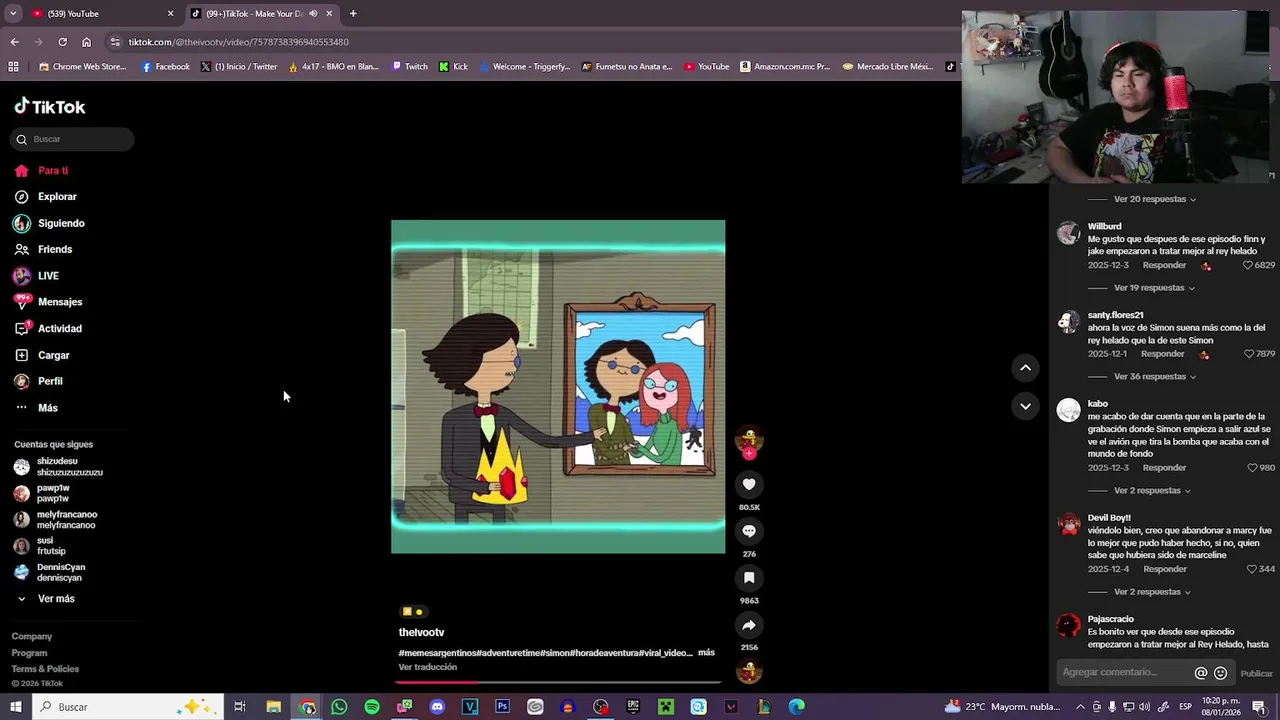This screenshot has width=1280, height=720.
Task: Share video with arrow icon
Action: coord(749,625)
